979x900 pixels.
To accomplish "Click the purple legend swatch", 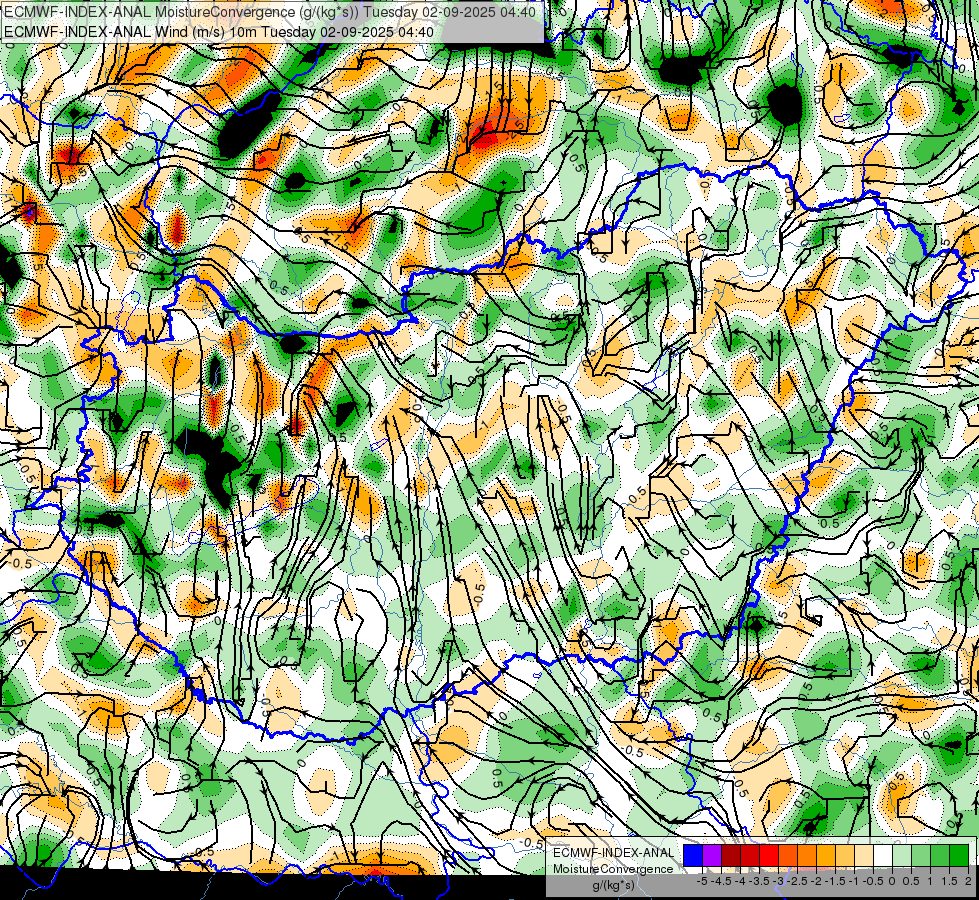I will click(712, 855).
